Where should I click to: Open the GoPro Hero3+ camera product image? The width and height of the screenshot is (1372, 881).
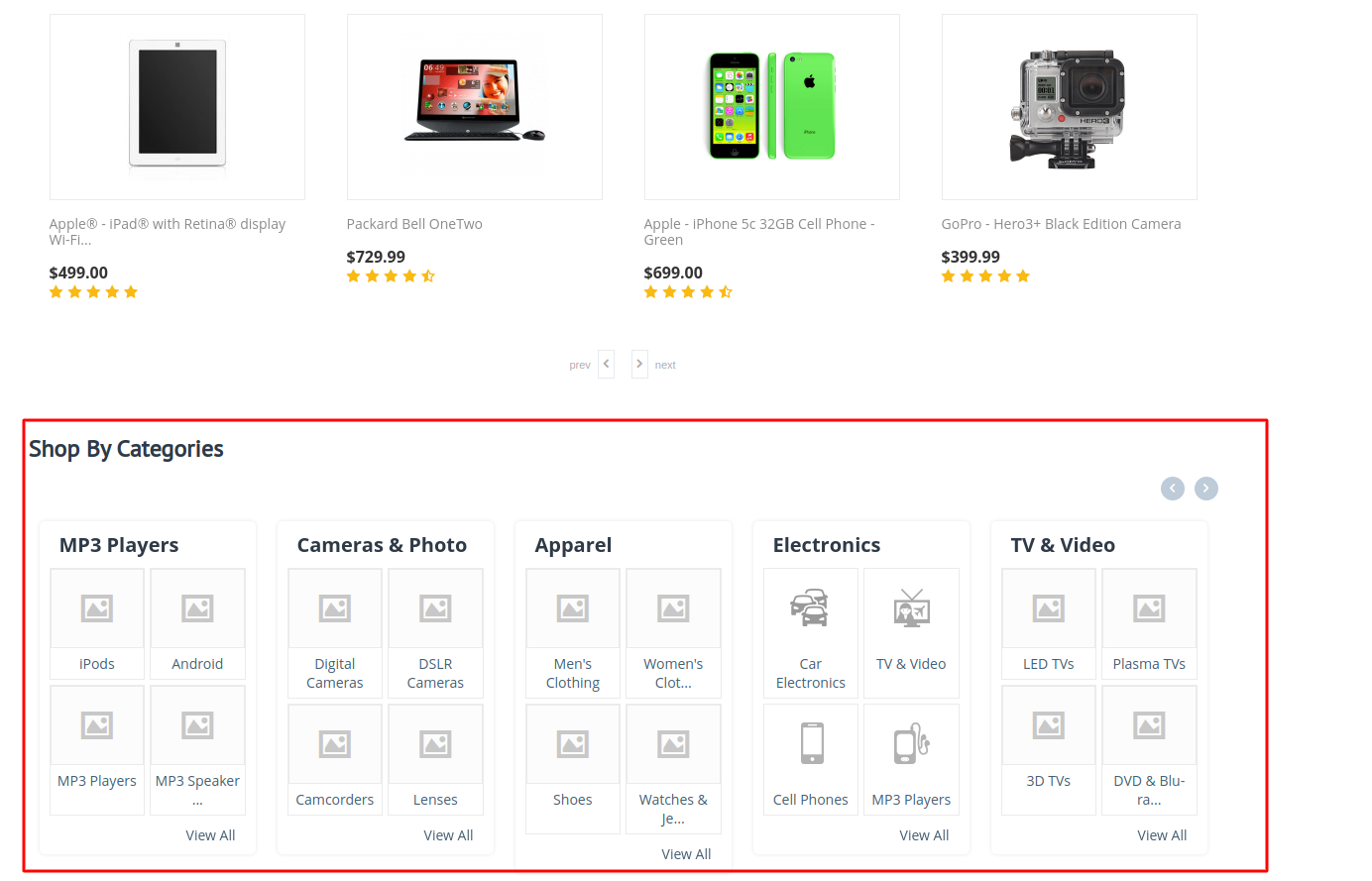point(1069,107)
